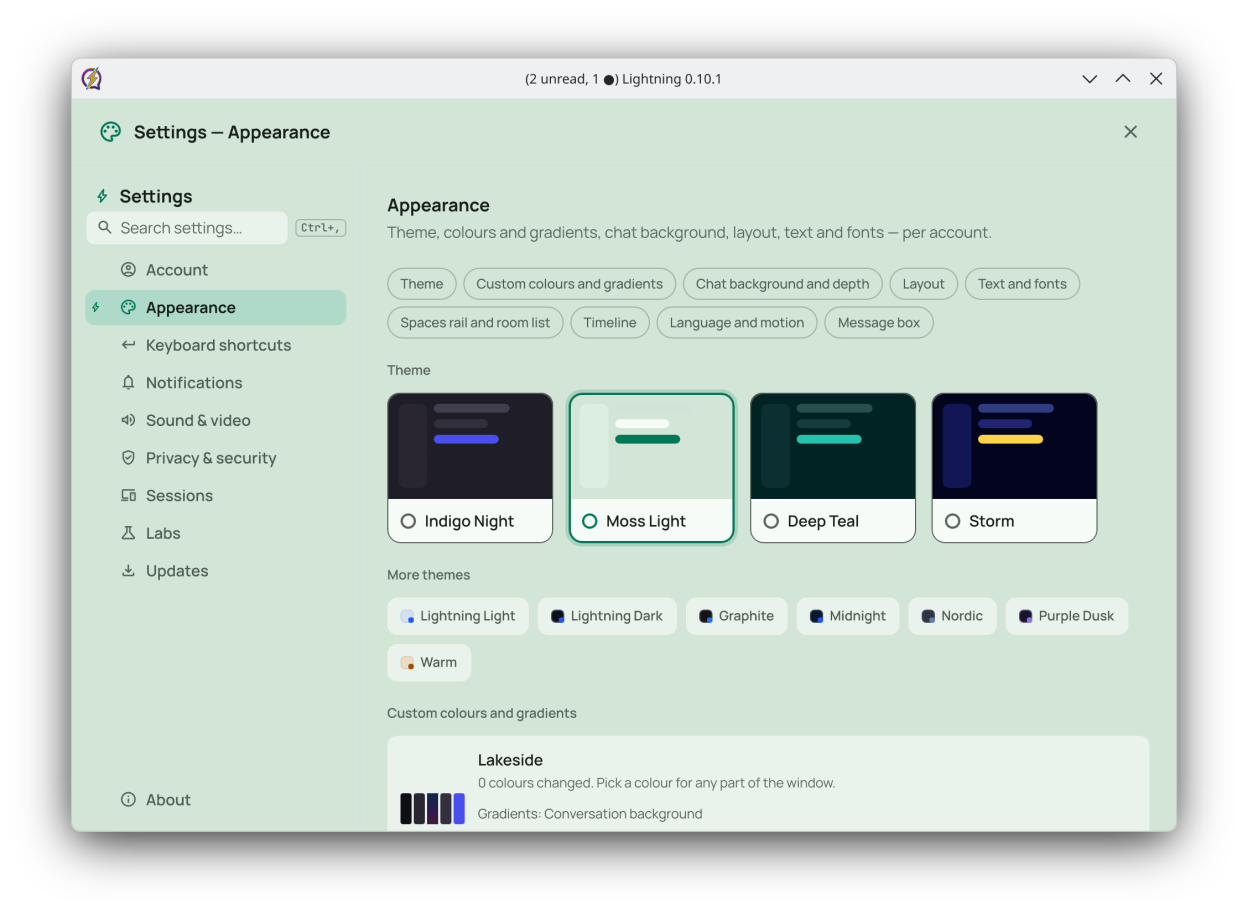Screen dimensions: 1248x916
Task: Jump to the Theme section chip
Action: pos(422,284)
